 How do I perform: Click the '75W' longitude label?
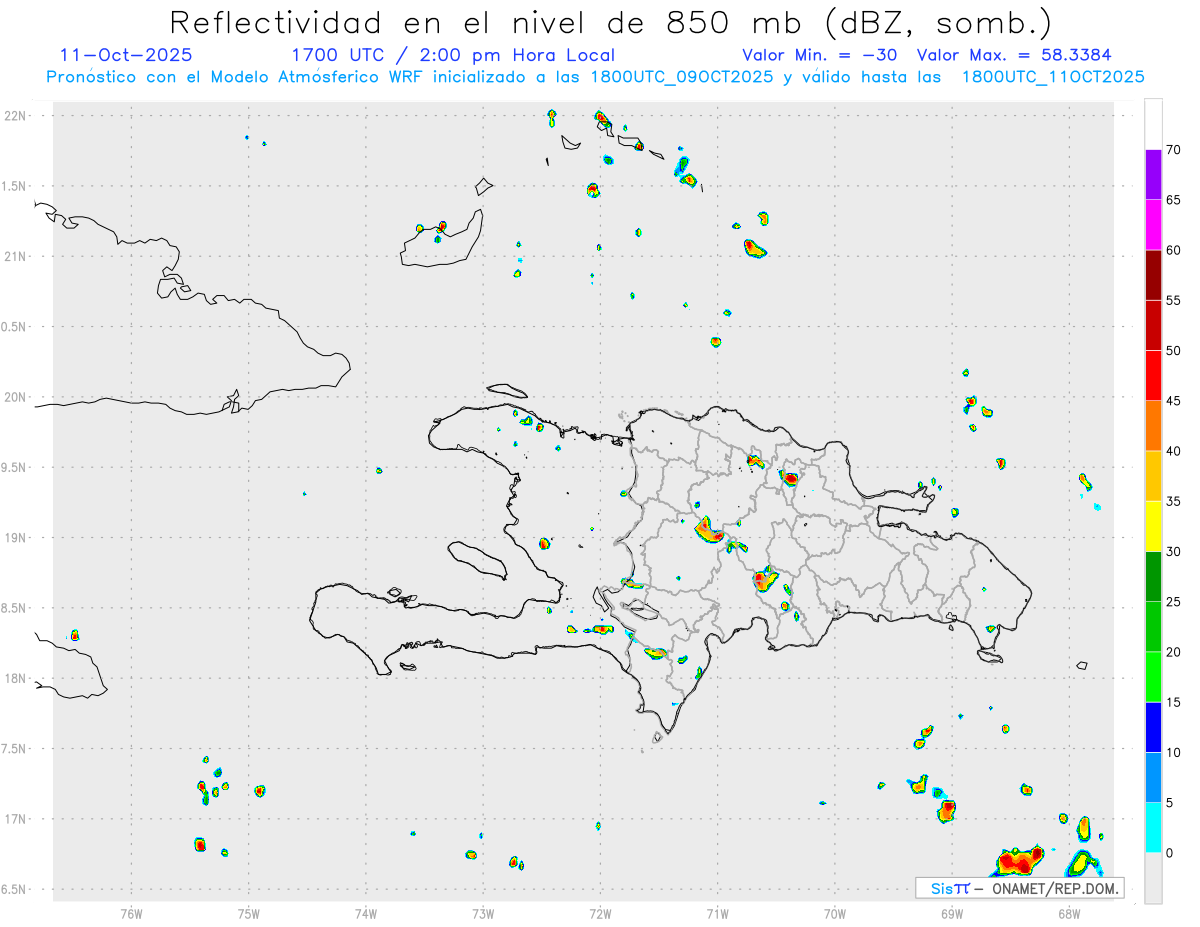click(249, 913)
